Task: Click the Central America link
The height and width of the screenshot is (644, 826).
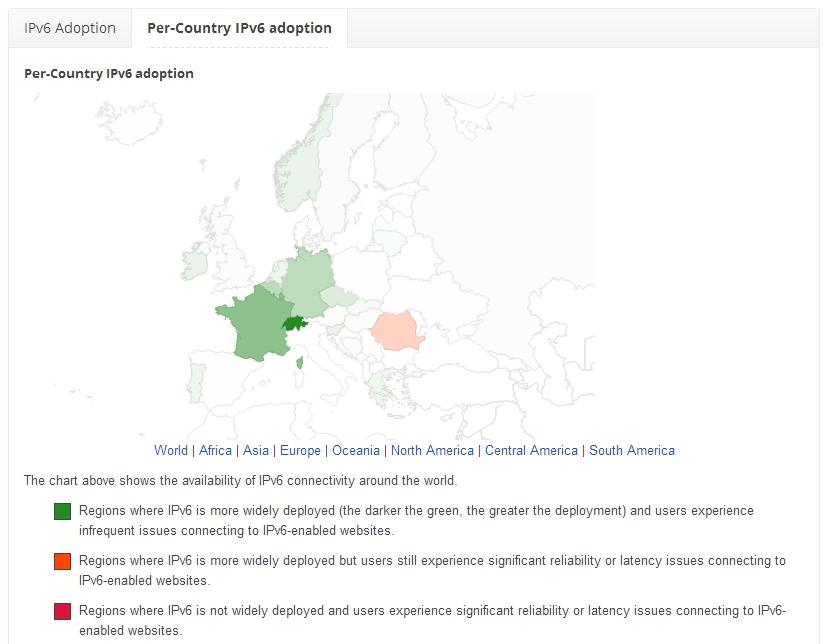Action: (531, 450)
